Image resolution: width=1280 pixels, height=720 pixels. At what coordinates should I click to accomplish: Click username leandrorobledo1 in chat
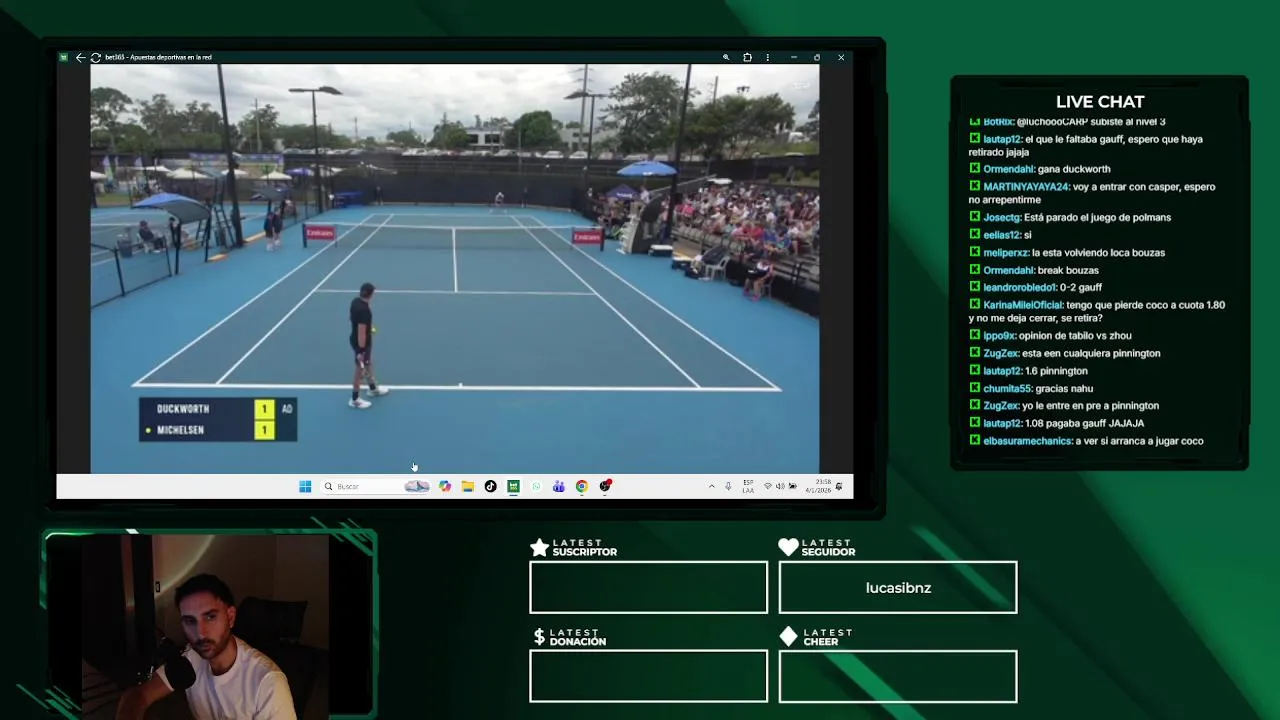tap(1019, 287)
